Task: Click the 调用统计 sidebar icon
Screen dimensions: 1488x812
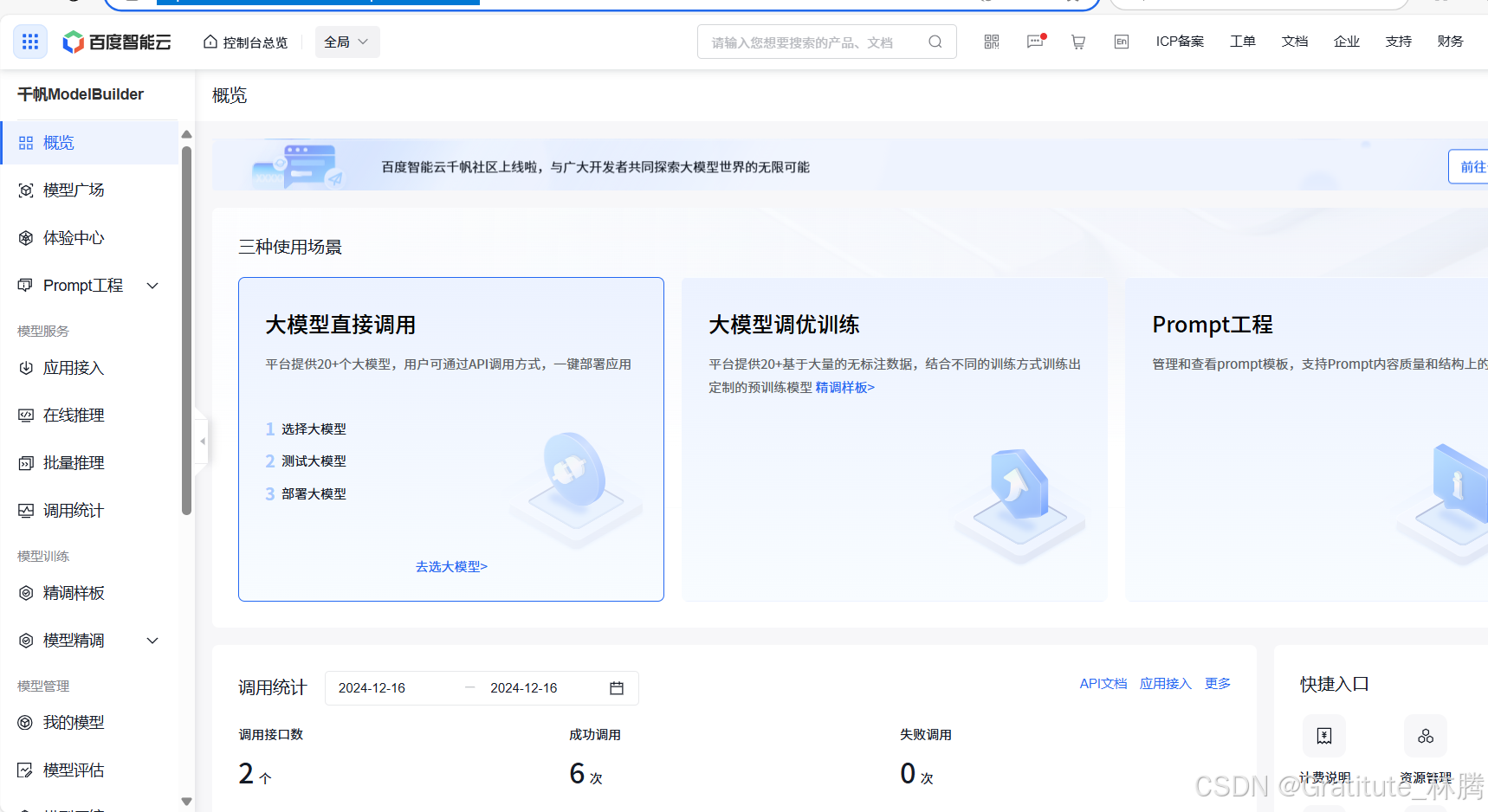Action: click(26, 511)
